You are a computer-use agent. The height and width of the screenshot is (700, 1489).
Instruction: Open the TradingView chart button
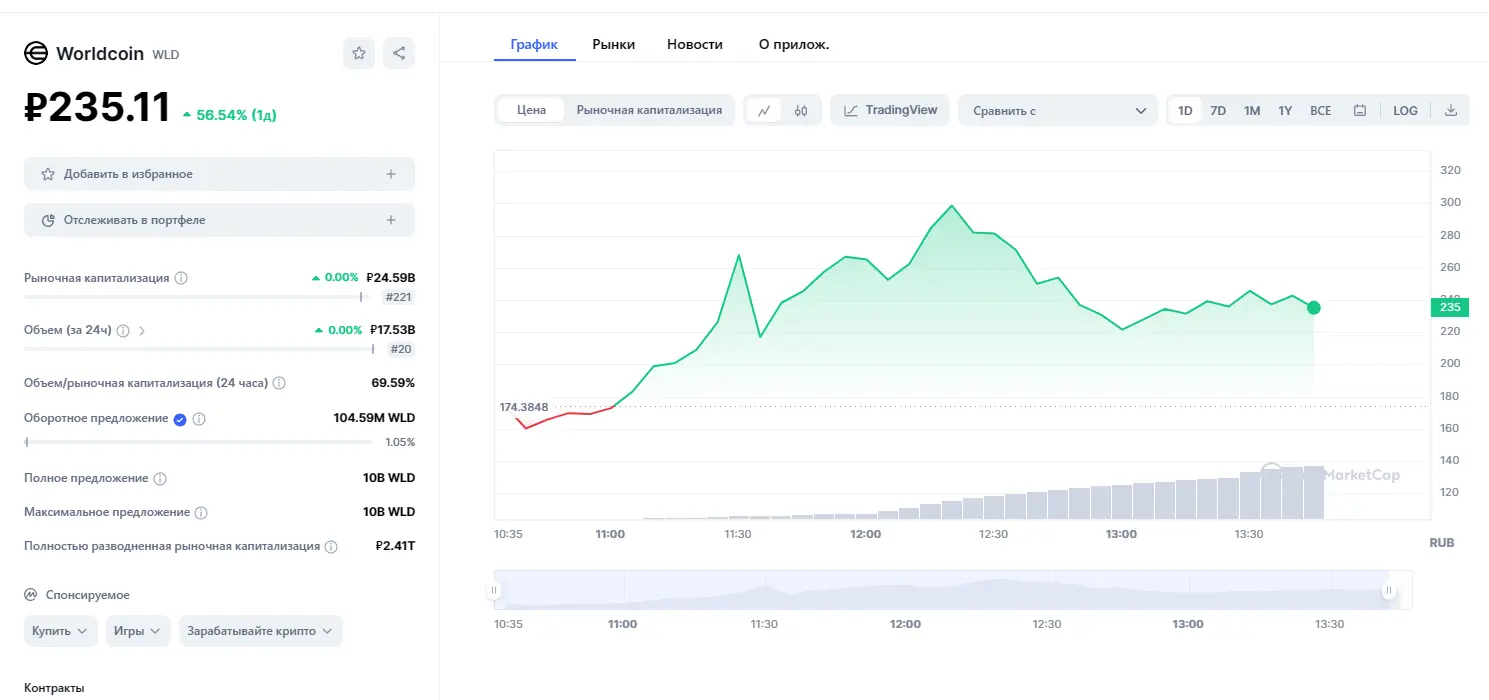(x=890, y=110)
